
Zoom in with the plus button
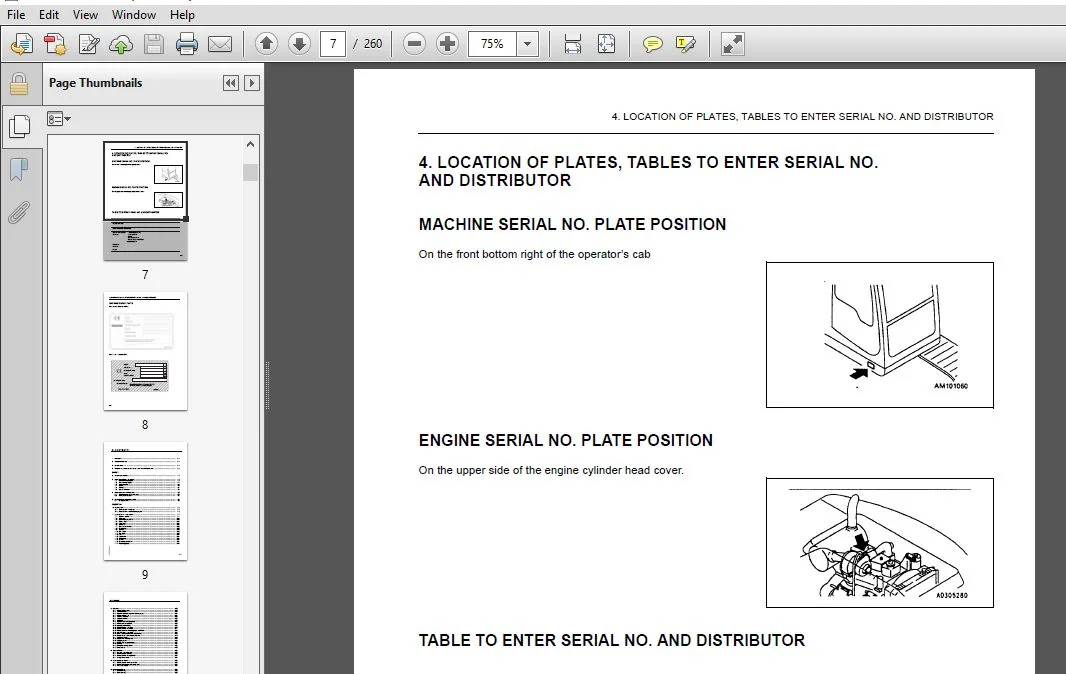point(447,44)
